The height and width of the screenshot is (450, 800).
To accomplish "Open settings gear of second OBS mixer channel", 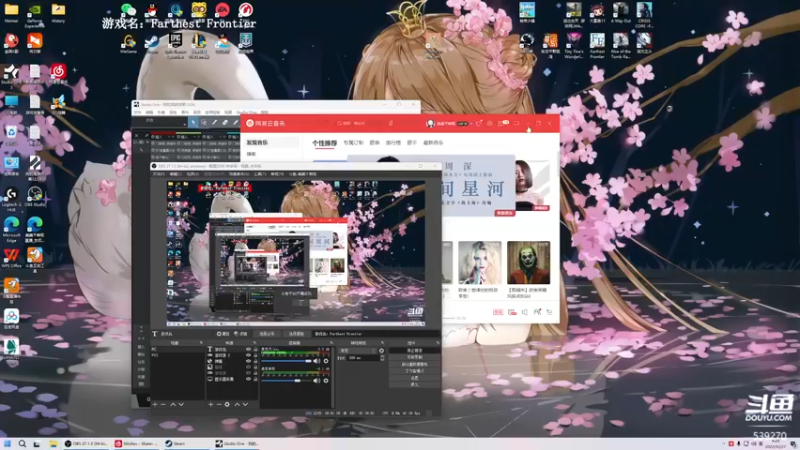I will (326, 381).
